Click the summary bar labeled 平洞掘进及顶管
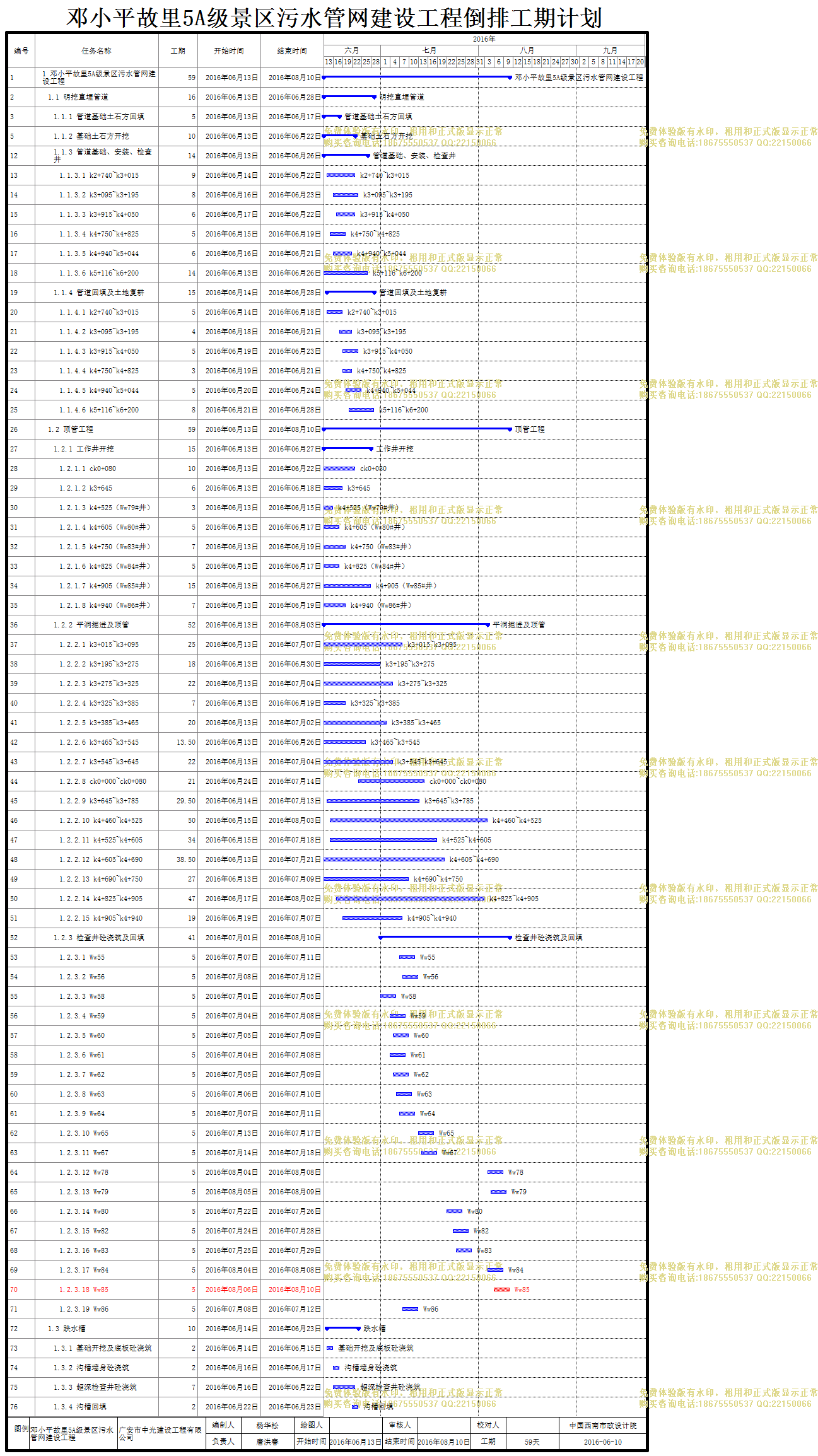Image resolution: width=818 pixels, height=1456 pixels. coord(406,624)
